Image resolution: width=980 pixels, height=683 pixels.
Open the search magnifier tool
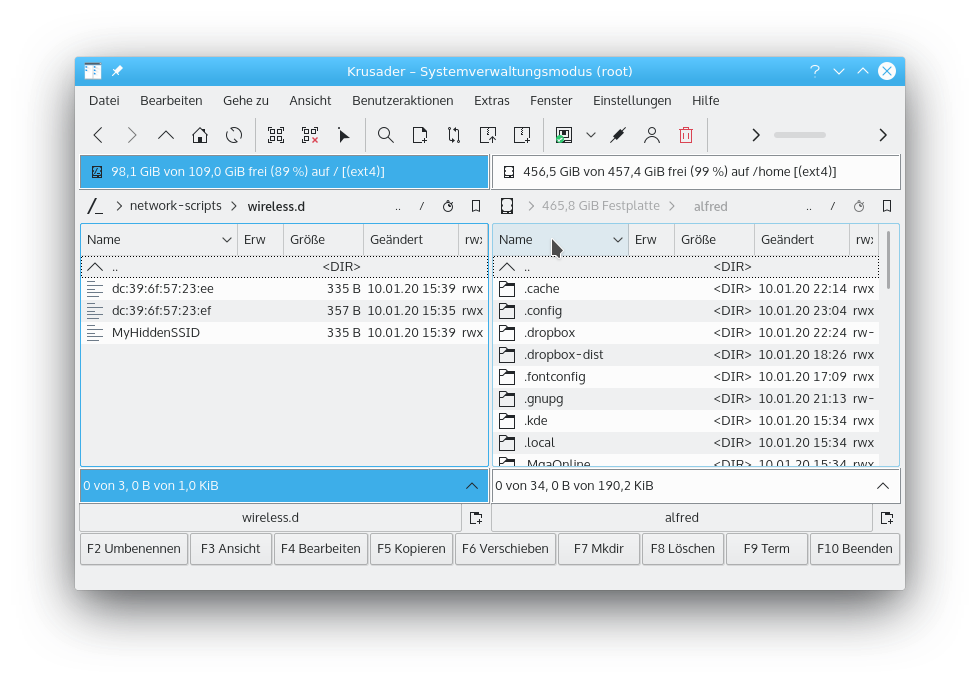point(385,135)
